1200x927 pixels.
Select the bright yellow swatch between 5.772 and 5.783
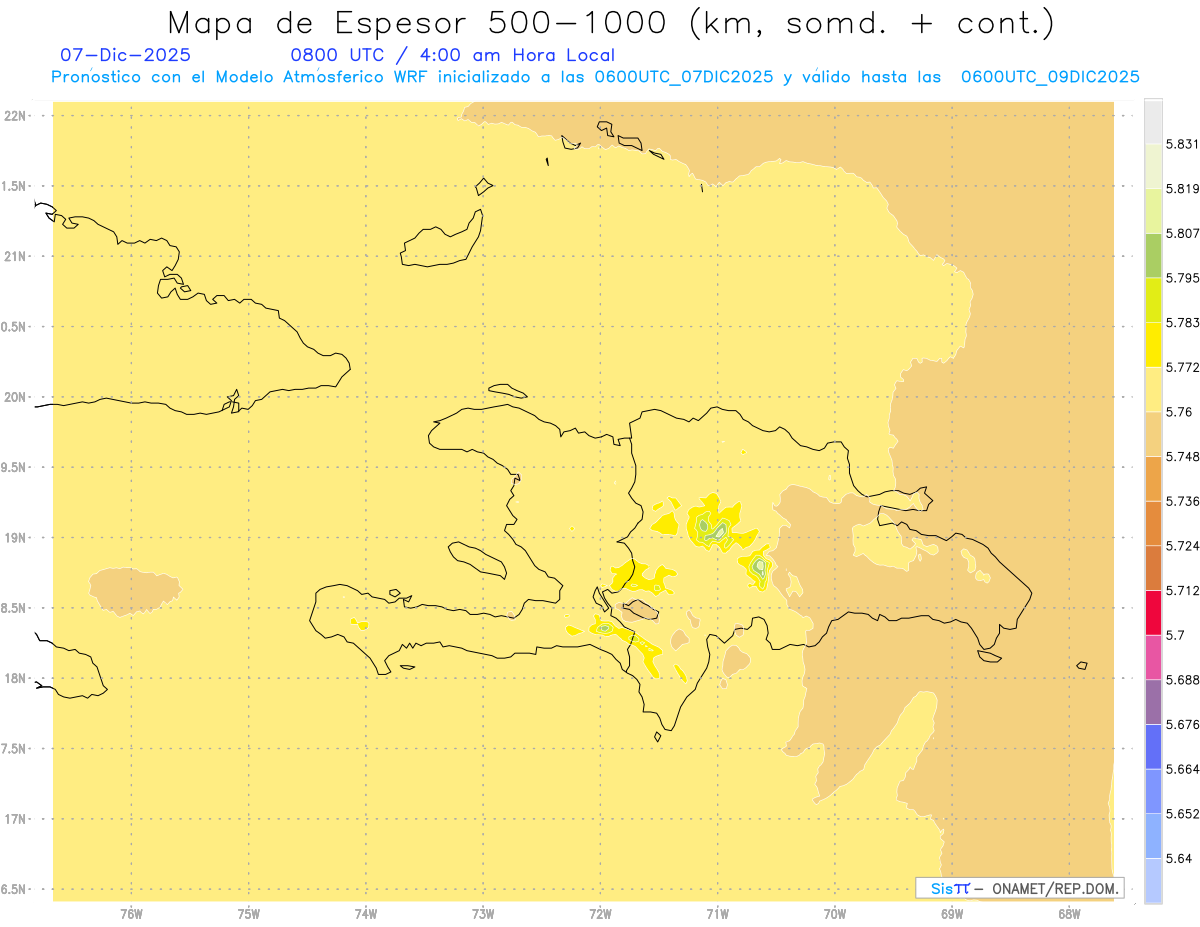point(1153,344)
